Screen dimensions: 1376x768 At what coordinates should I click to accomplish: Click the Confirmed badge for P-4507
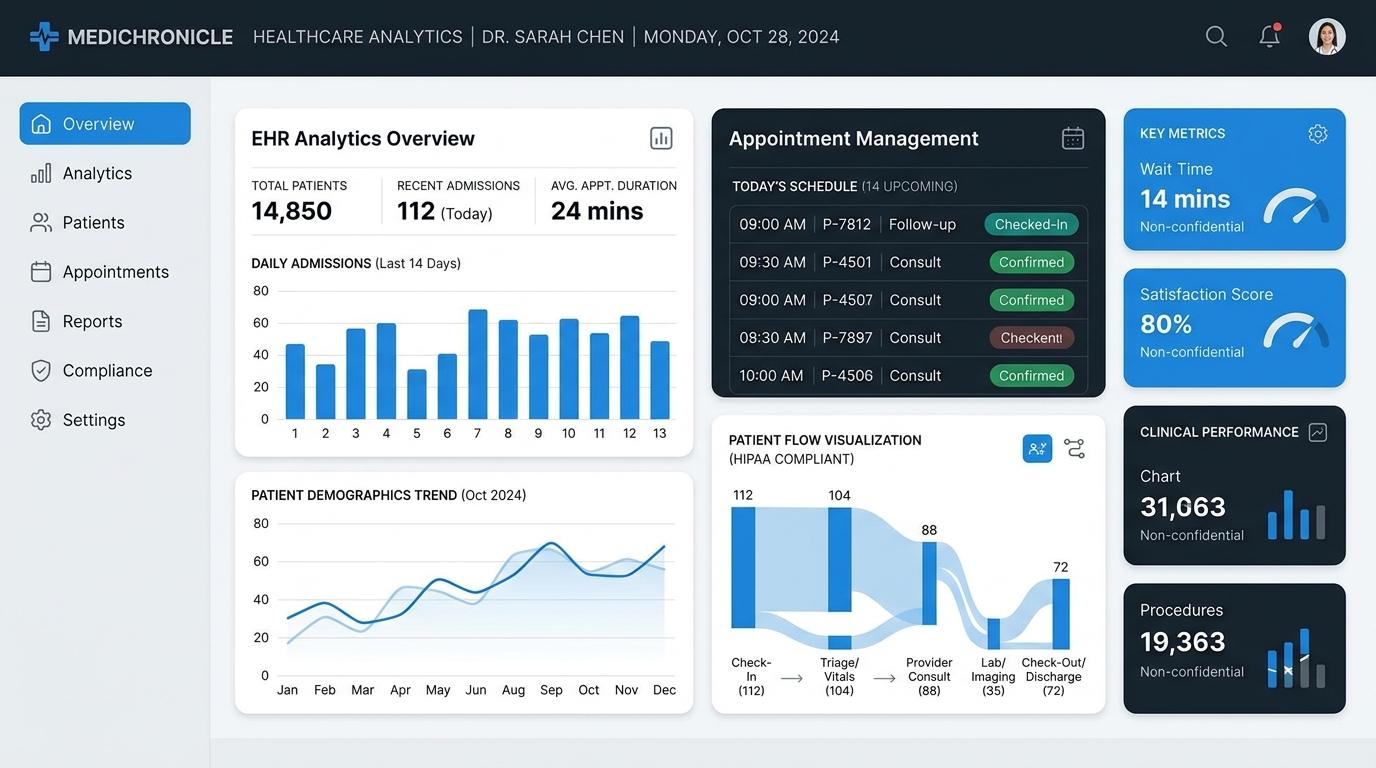[x=1031, y=300]
